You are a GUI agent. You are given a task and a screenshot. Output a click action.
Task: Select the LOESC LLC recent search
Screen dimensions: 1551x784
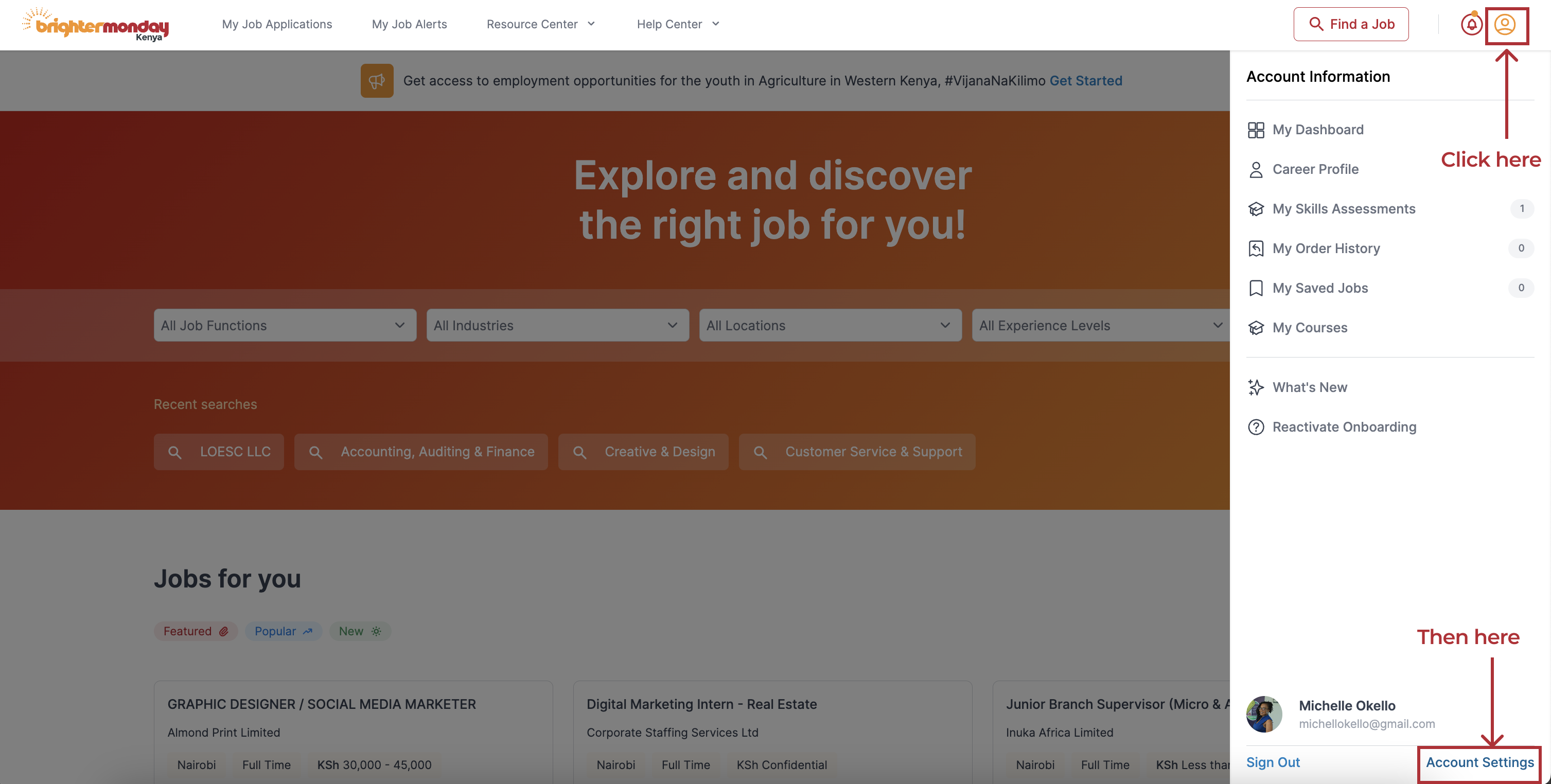click(x=219, y=452)
